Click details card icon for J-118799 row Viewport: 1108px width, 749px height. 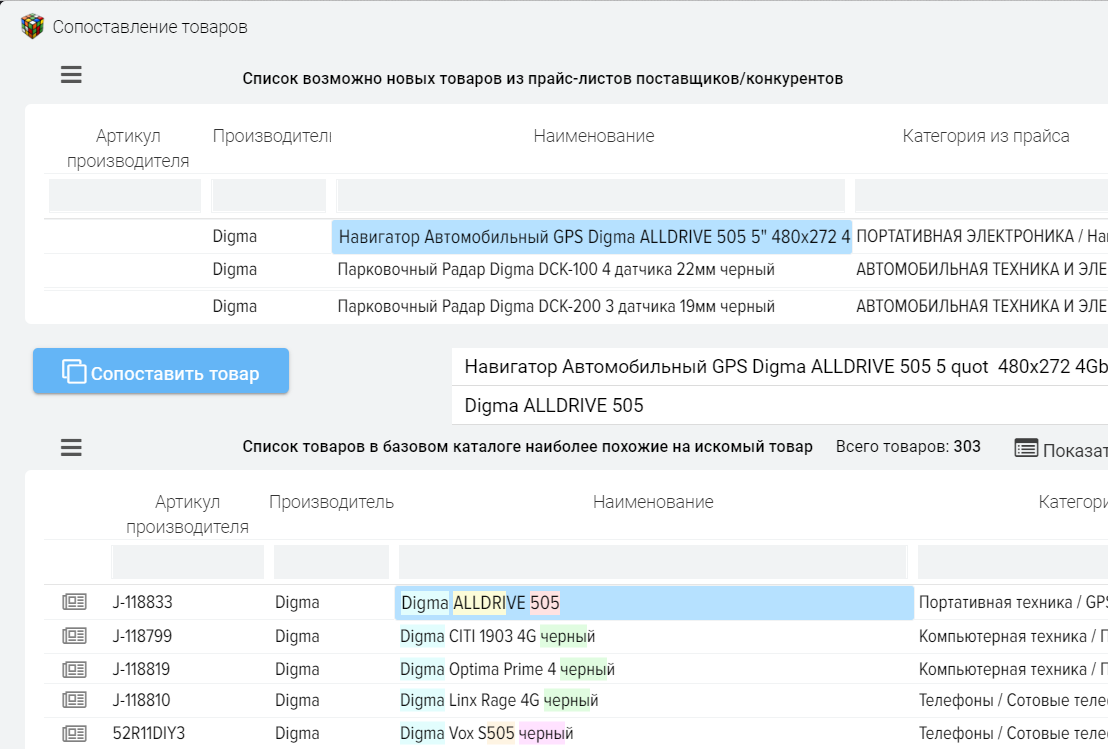click(74, 636)
